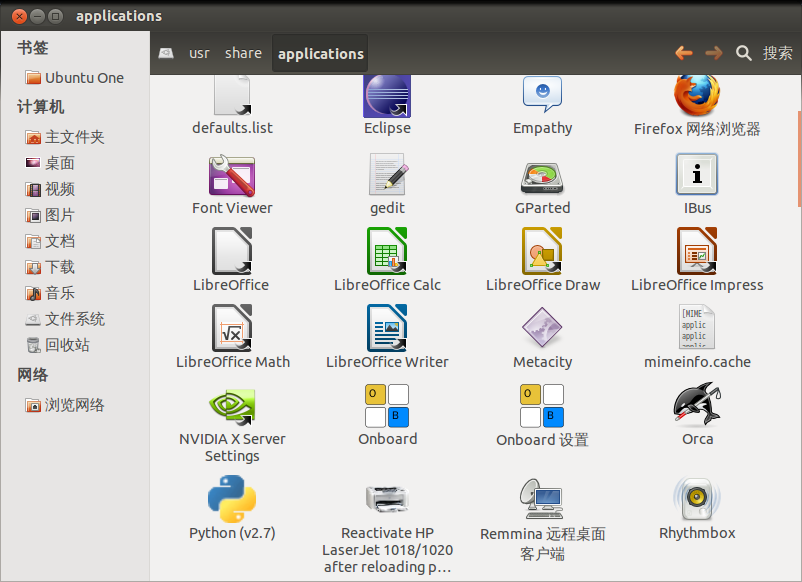Screen dimensions: 802x582
Task: Go back with the left arrow
Action: (x=684, y=53)
